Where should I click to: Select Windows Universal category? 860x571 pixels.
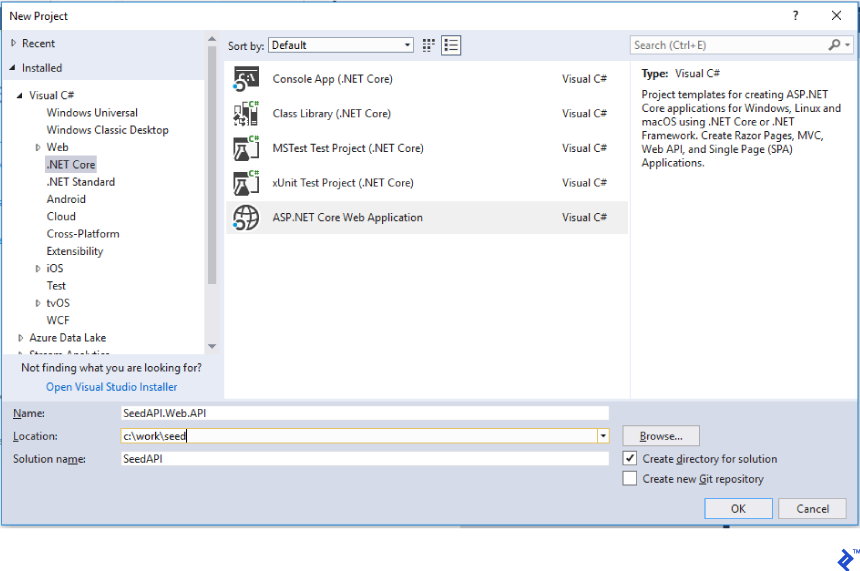pos(92,112)
